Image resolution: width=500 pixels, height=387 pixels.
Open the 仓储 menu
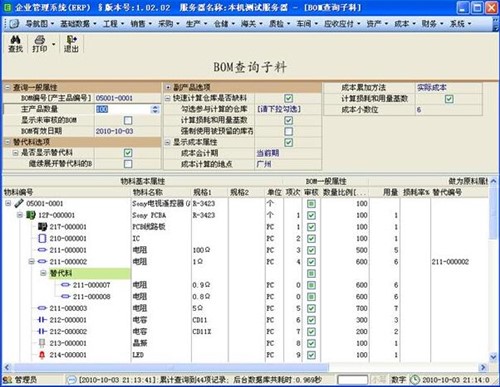(224, 24)
